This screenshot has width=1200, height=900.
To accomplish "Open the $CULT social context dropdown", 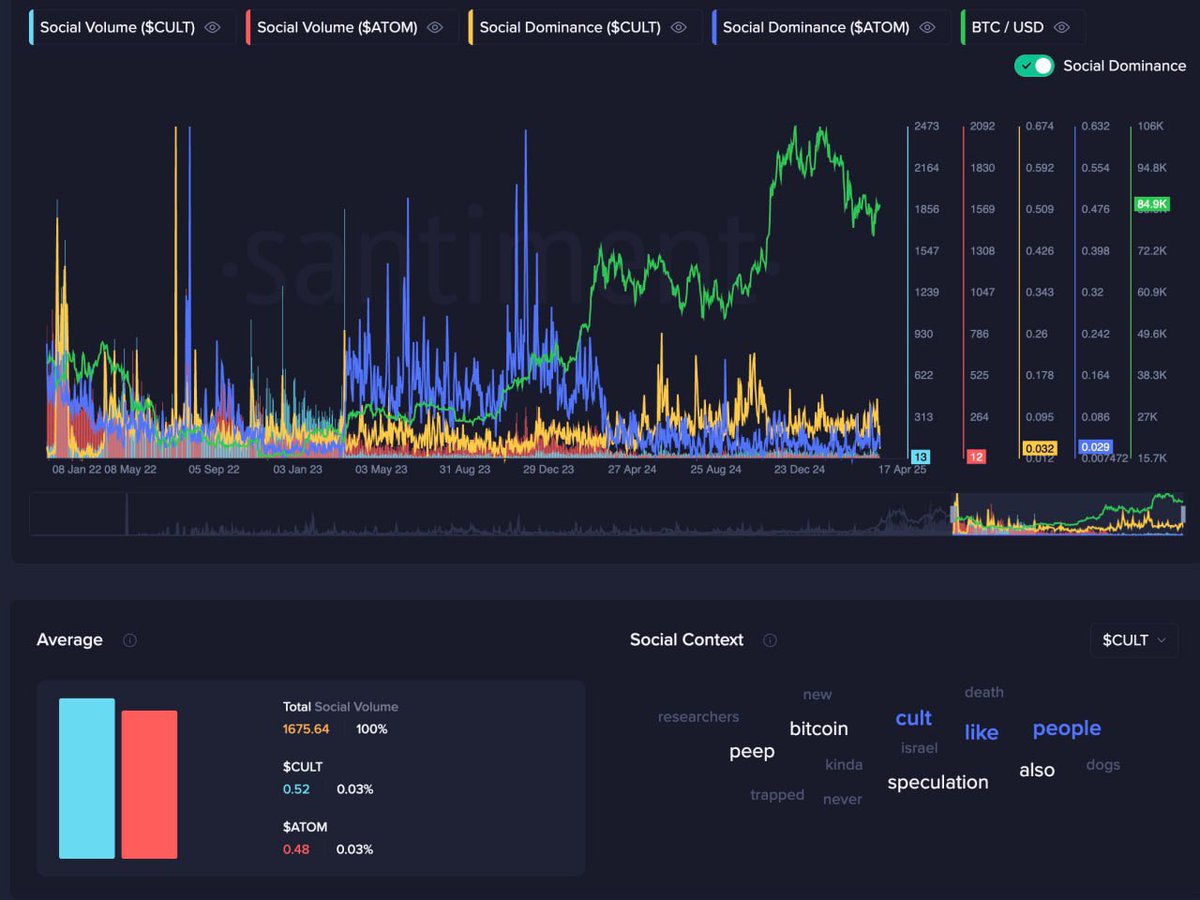I will [x=1134, y=640].
